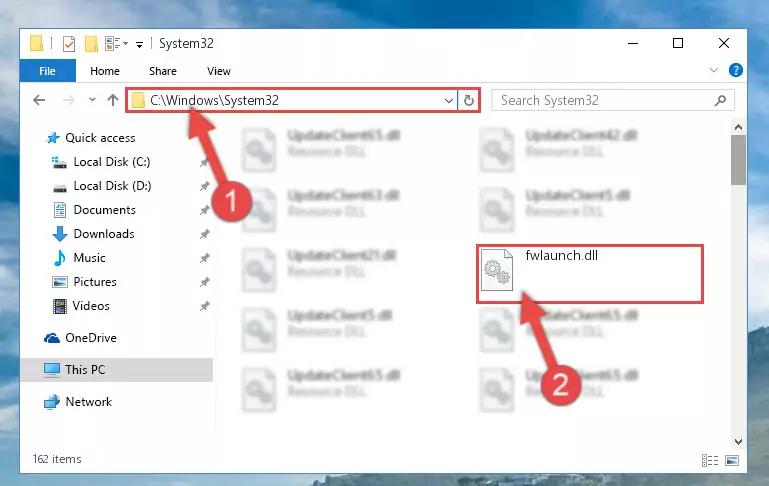Click the Search System32 box
This screenshot has width=769, height=486.
[613, 101]
